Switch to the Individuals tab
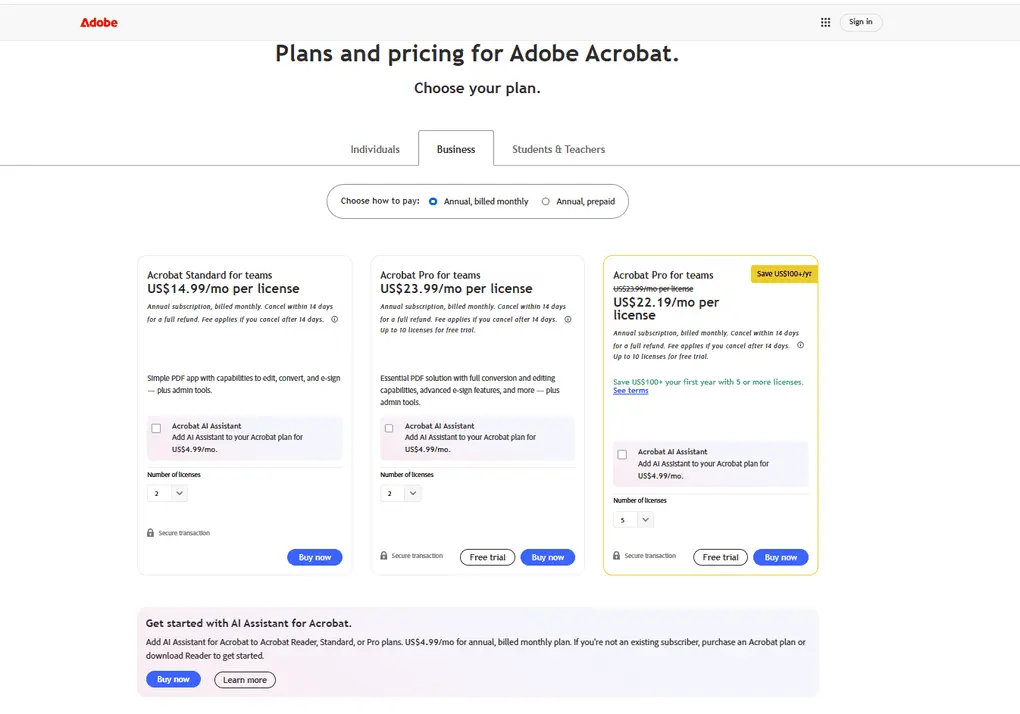1020x714 pixels. 375,148
